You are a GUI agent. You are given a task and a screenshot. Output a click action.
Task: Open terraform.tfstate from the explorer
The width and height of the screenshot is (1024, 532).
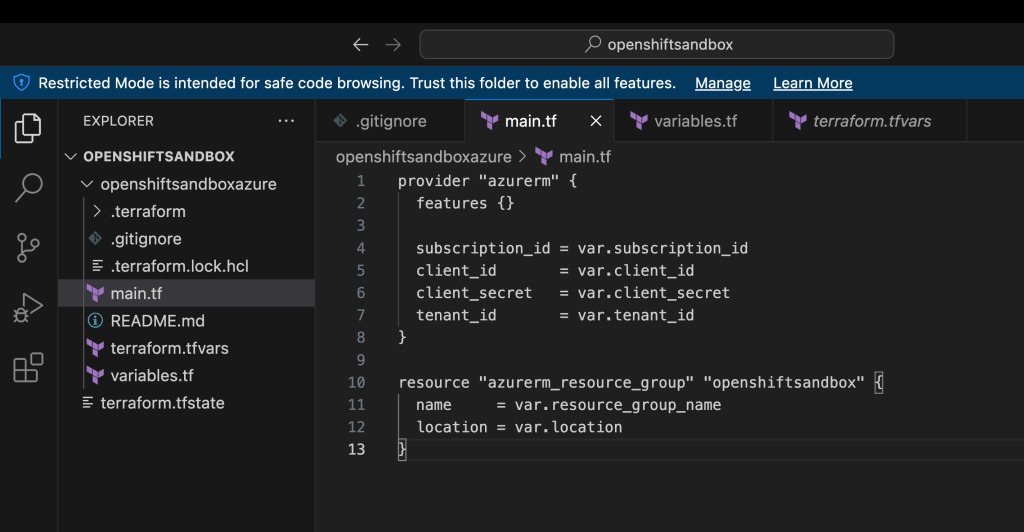point(186,403)
